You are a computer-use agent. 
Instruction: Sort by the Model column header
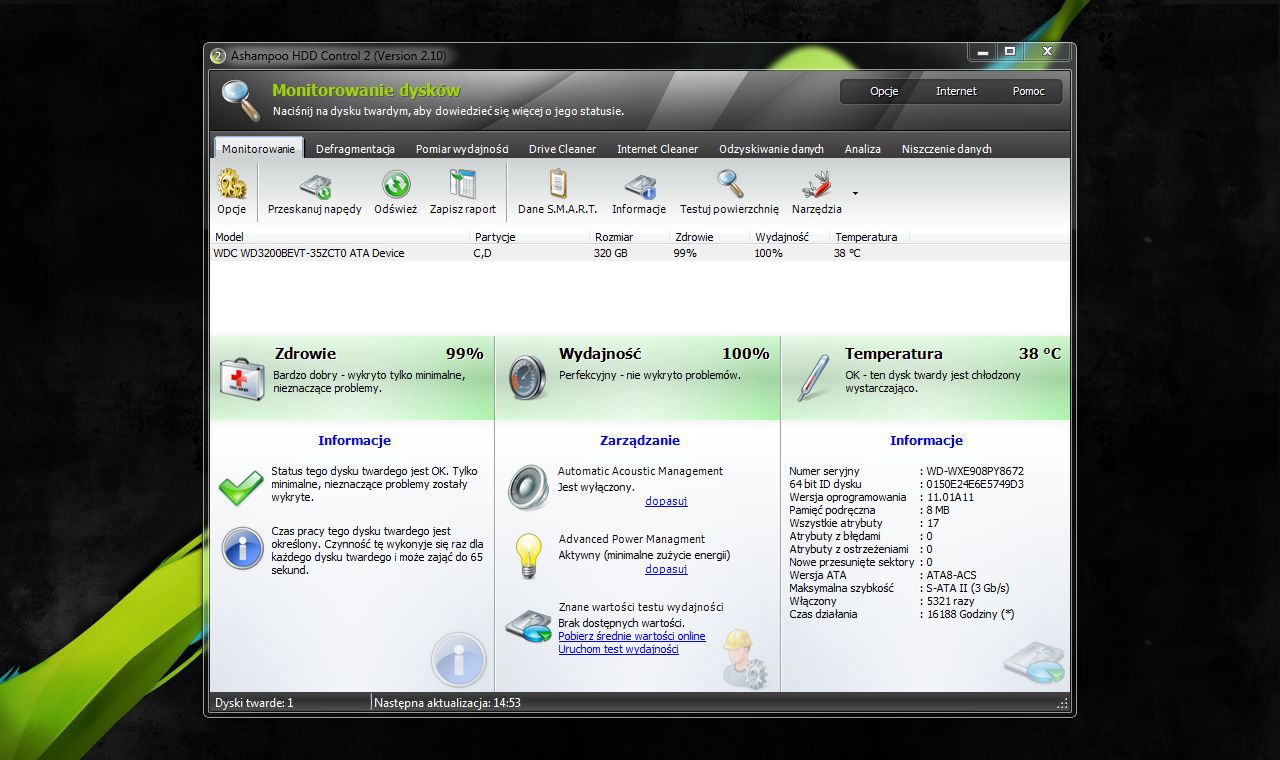click(x=340, y=237)
